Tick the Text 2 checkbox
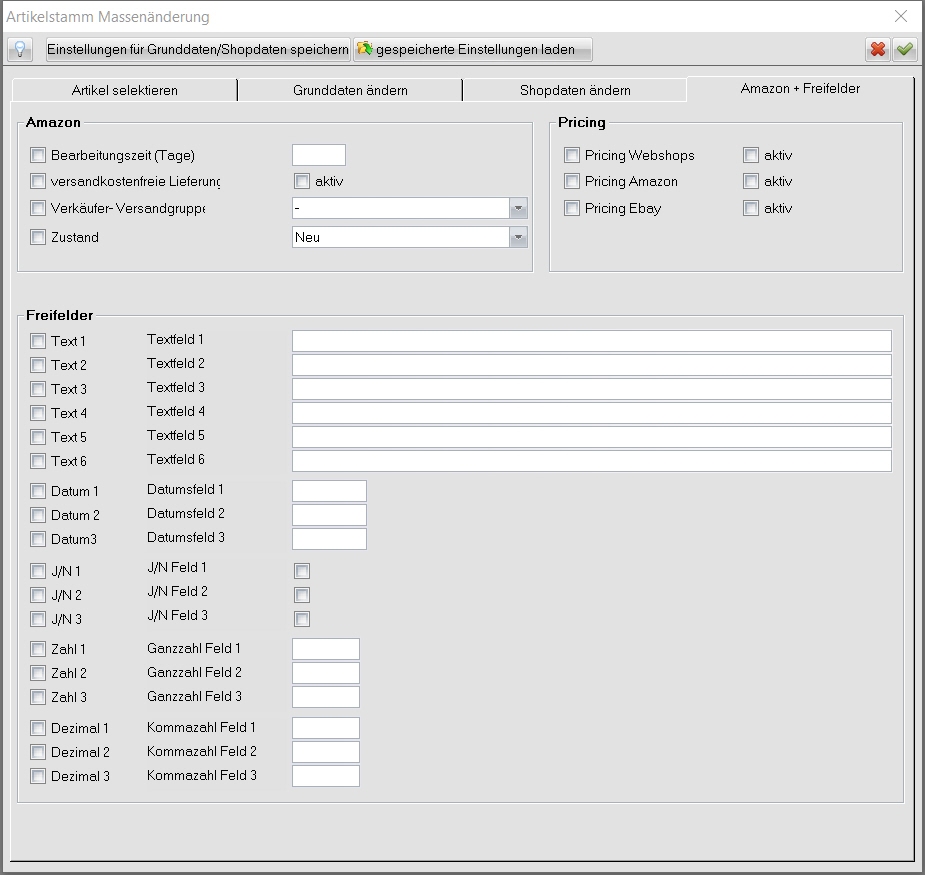The width and height of the screenshot is (925, 875). click(x=38, y=365)
